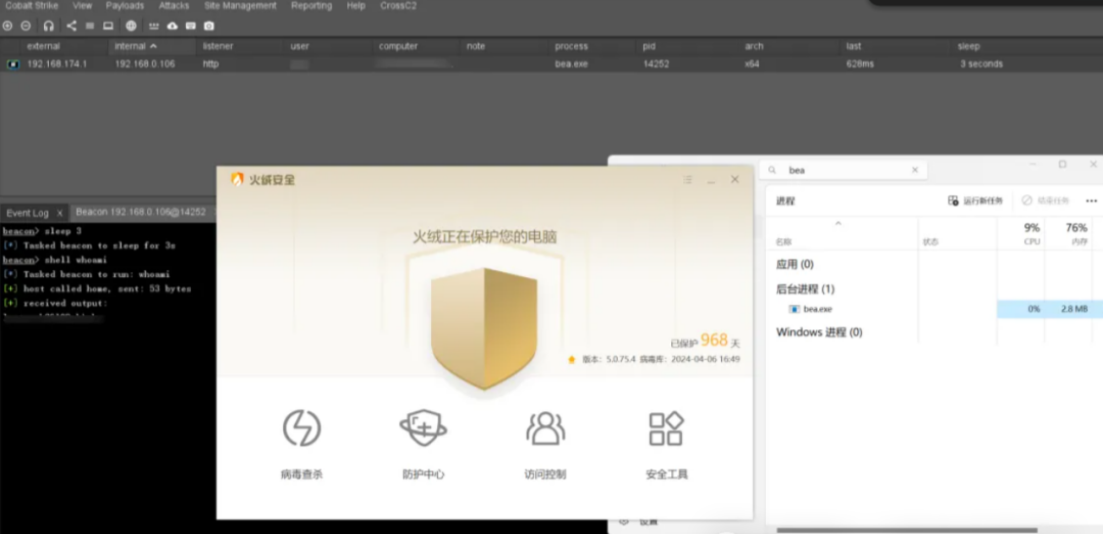Click the keyboard-shaped icon left of cloud icon
1103x534 pixels.
click(154, 26)
